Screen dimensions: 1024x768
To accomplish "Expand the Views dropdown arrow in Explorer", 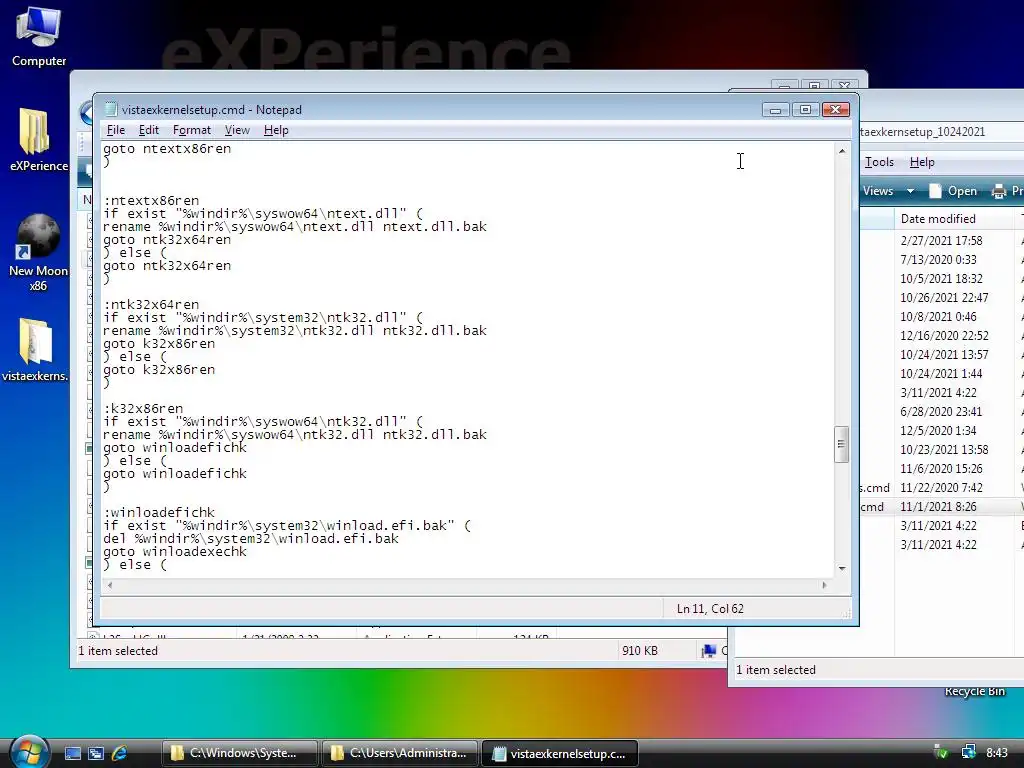I will [x=910, y=191].
